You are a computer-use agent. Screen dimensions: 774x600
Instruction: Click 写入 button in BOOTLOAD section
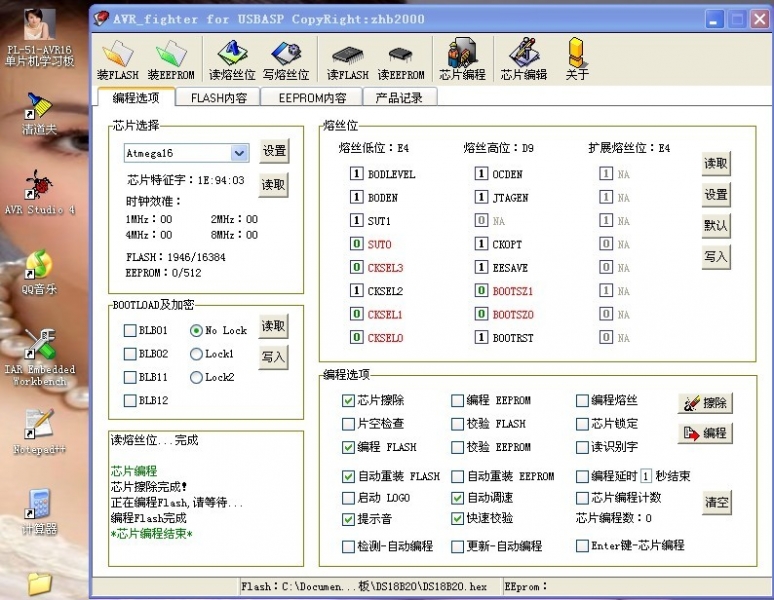pos(273,357)
